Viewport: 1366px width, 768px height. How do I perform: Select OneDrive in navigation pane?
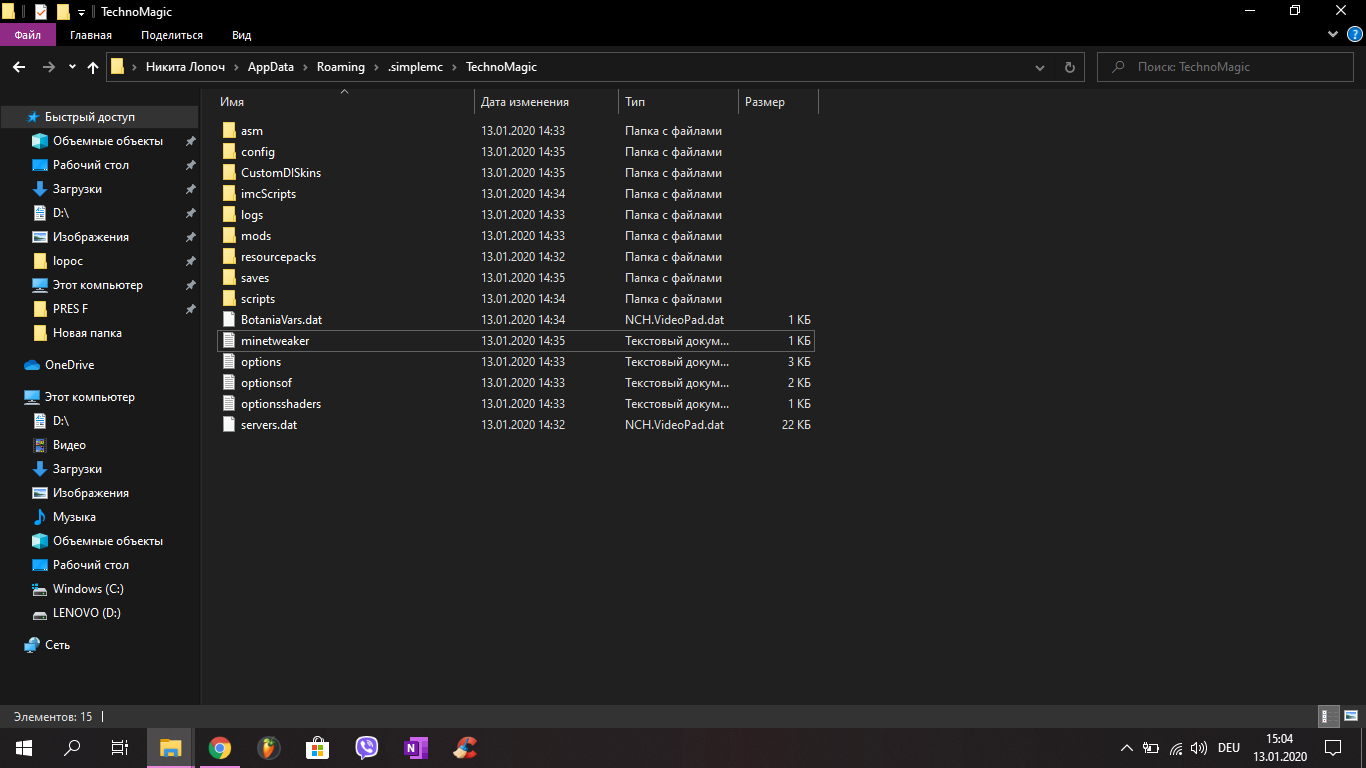pos(69,365)
